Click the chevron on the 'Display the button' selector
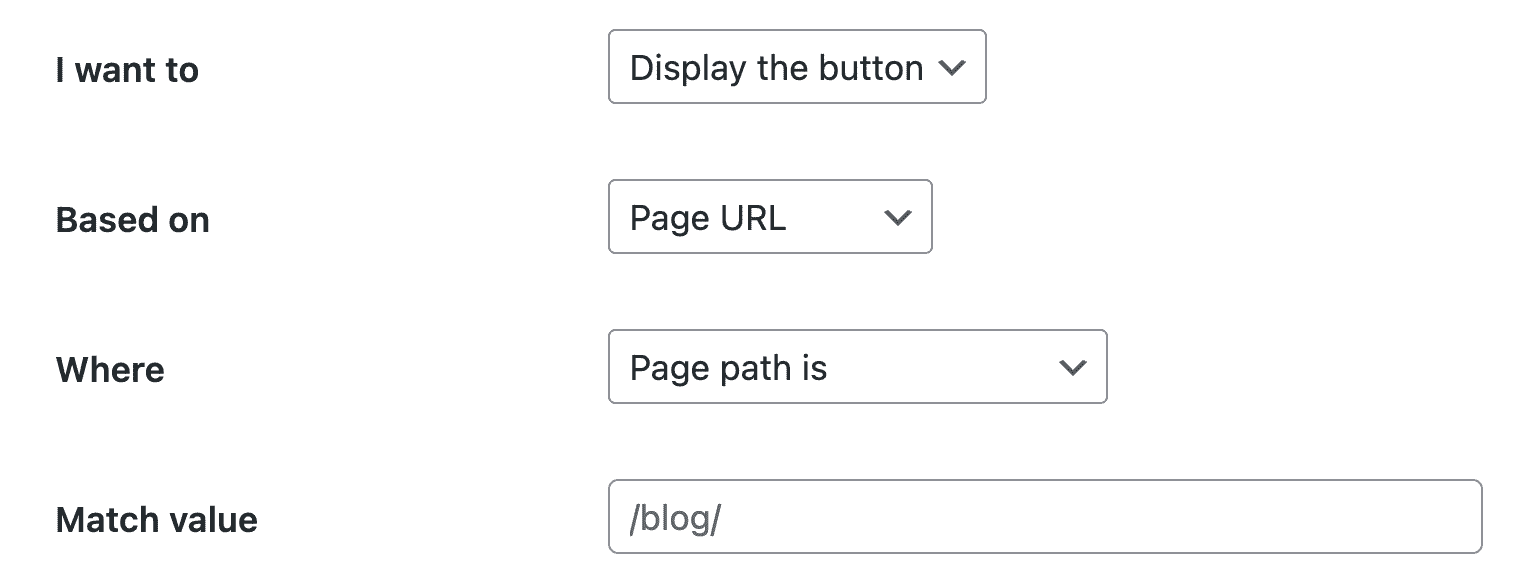Screen dimensions: 1524x588 coord(953,67)
